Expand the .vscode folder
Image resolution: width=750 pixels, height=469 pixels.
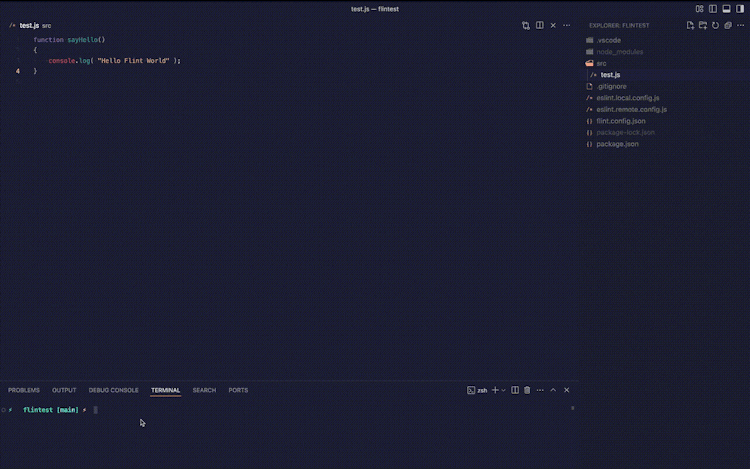click(x=608, y=40)
